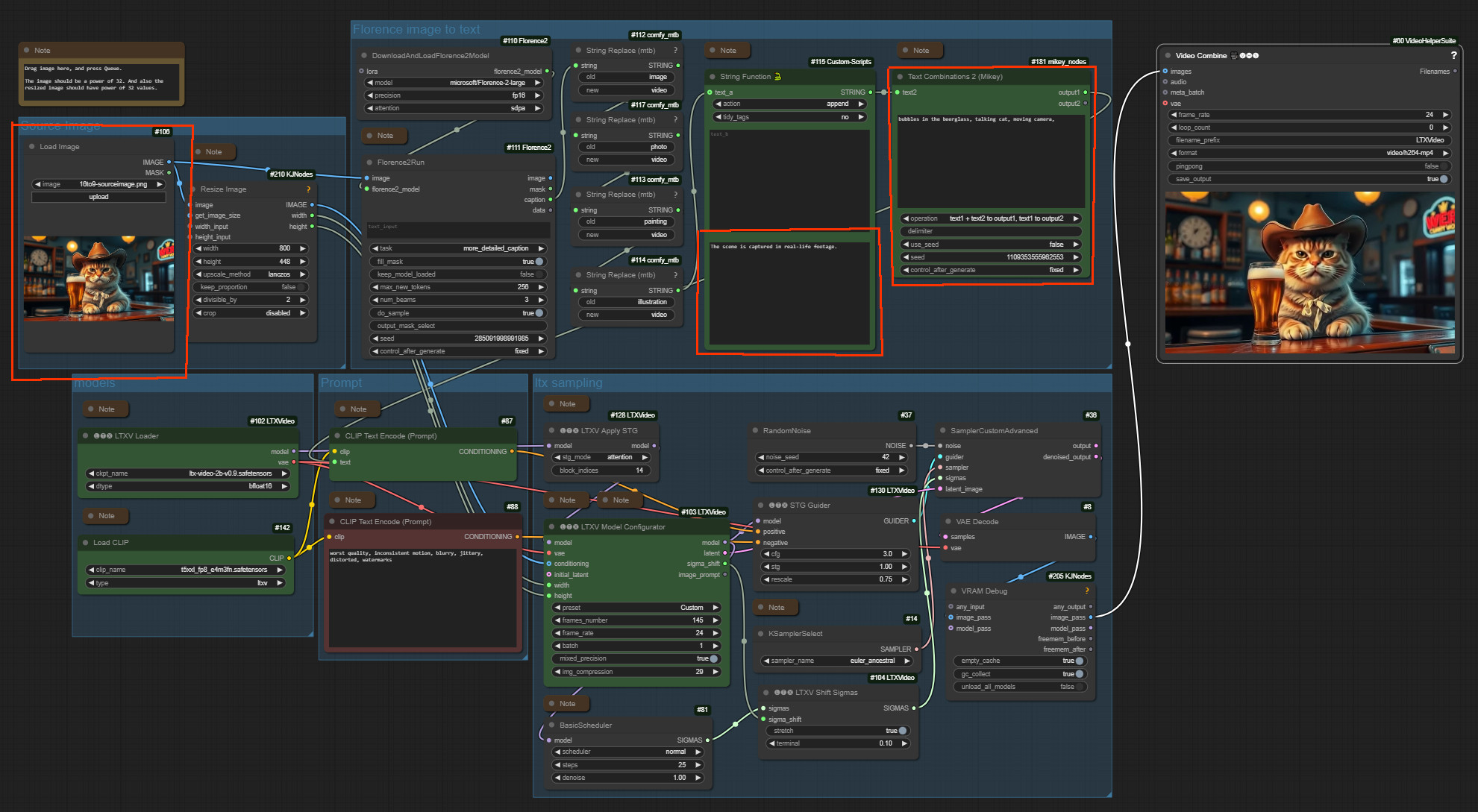This screenshot has width=1478, height=812.
Task: Click the #110 Florence2 node badge
Action: click(x=524, y=41)
